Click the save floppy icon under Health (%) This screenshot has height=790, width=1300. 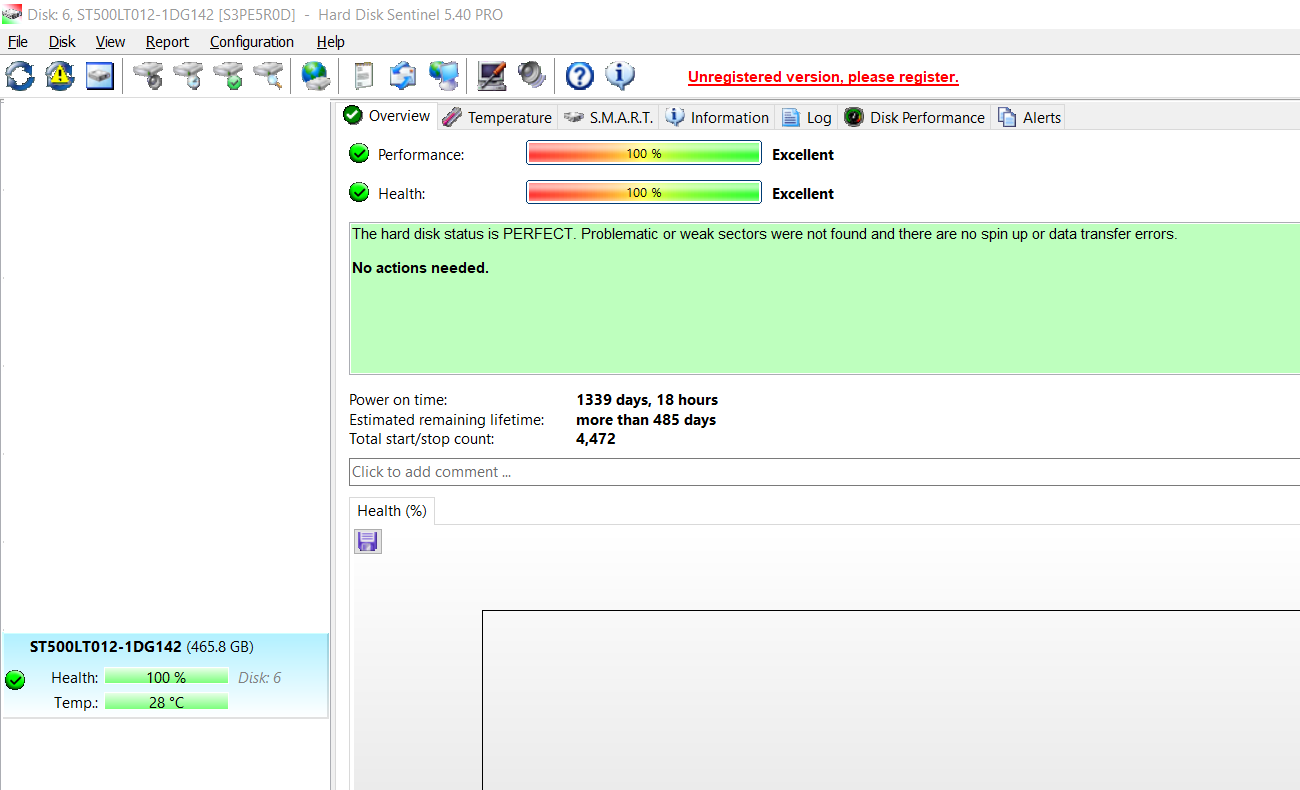tap(368, 542)
